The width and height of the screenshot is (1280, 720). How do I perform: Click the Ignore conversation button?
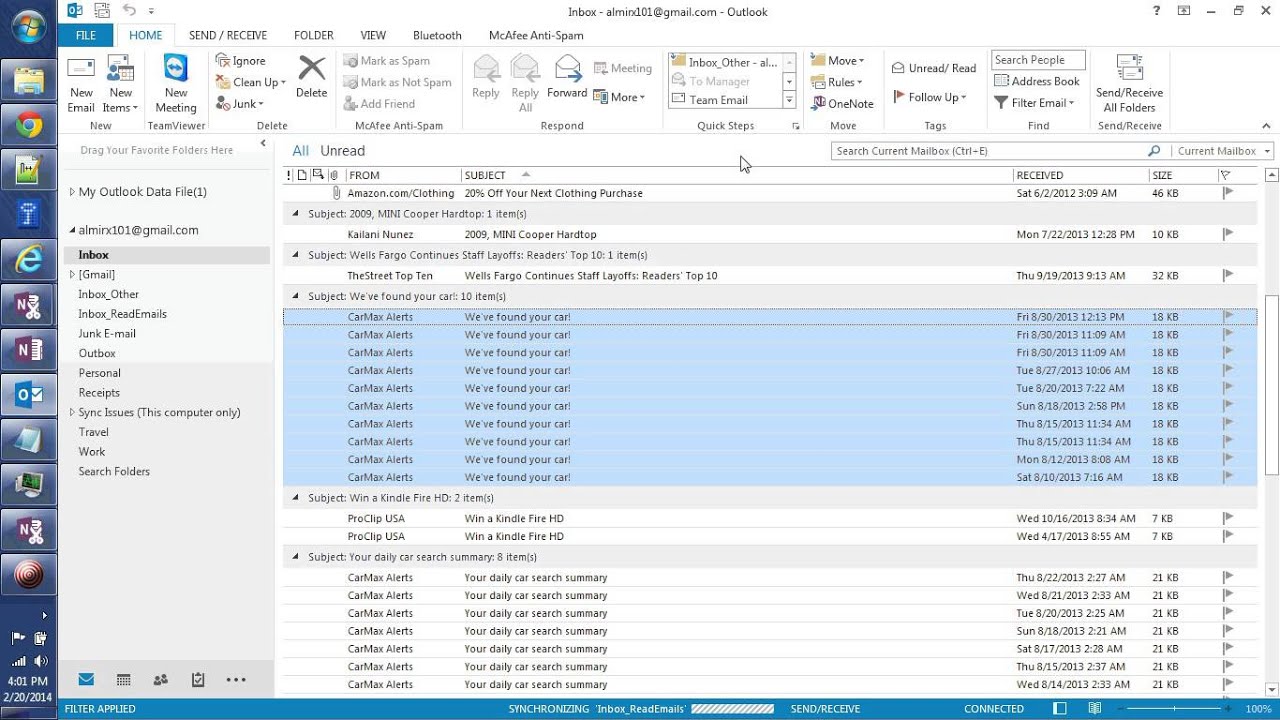241,61
